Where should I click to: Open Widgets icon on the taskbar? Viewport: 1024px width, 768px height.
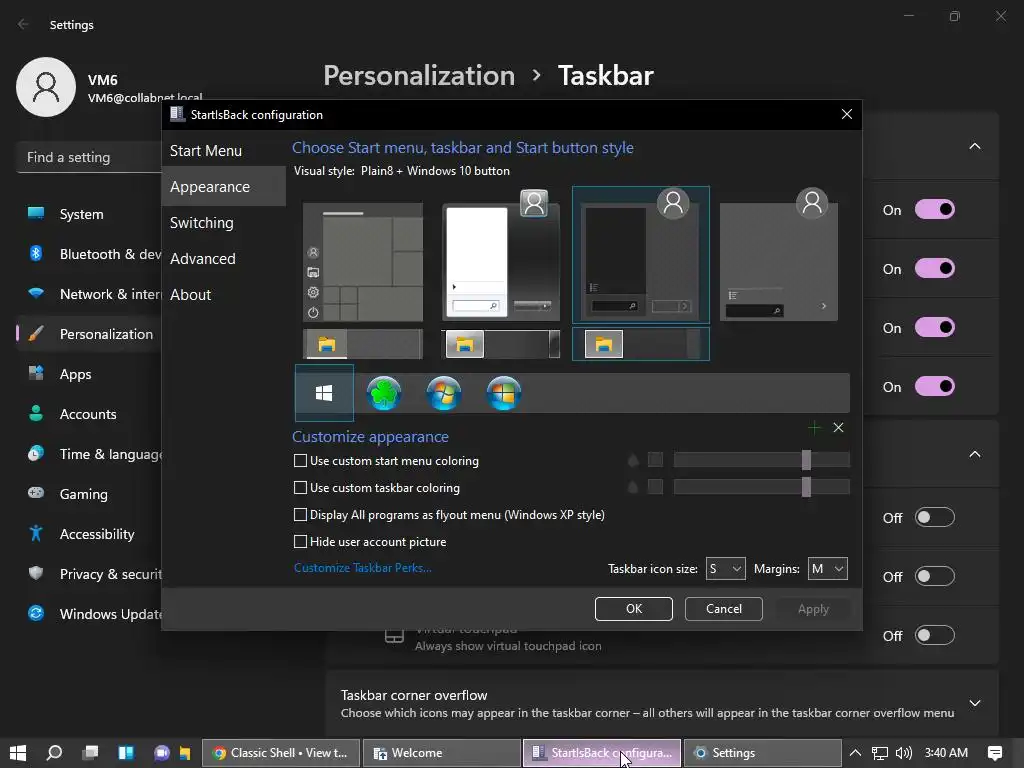click(126, 753)
